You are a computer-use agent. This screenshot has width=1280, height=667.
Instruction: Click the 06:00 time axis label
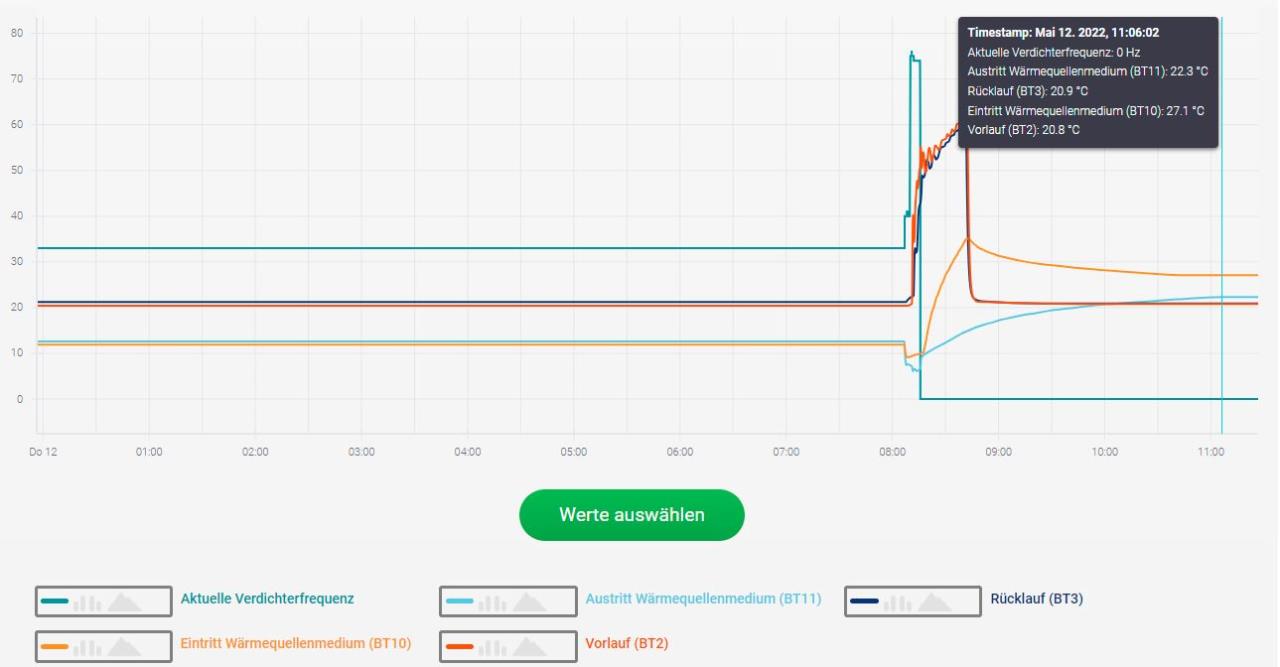[x=680, y=452]
